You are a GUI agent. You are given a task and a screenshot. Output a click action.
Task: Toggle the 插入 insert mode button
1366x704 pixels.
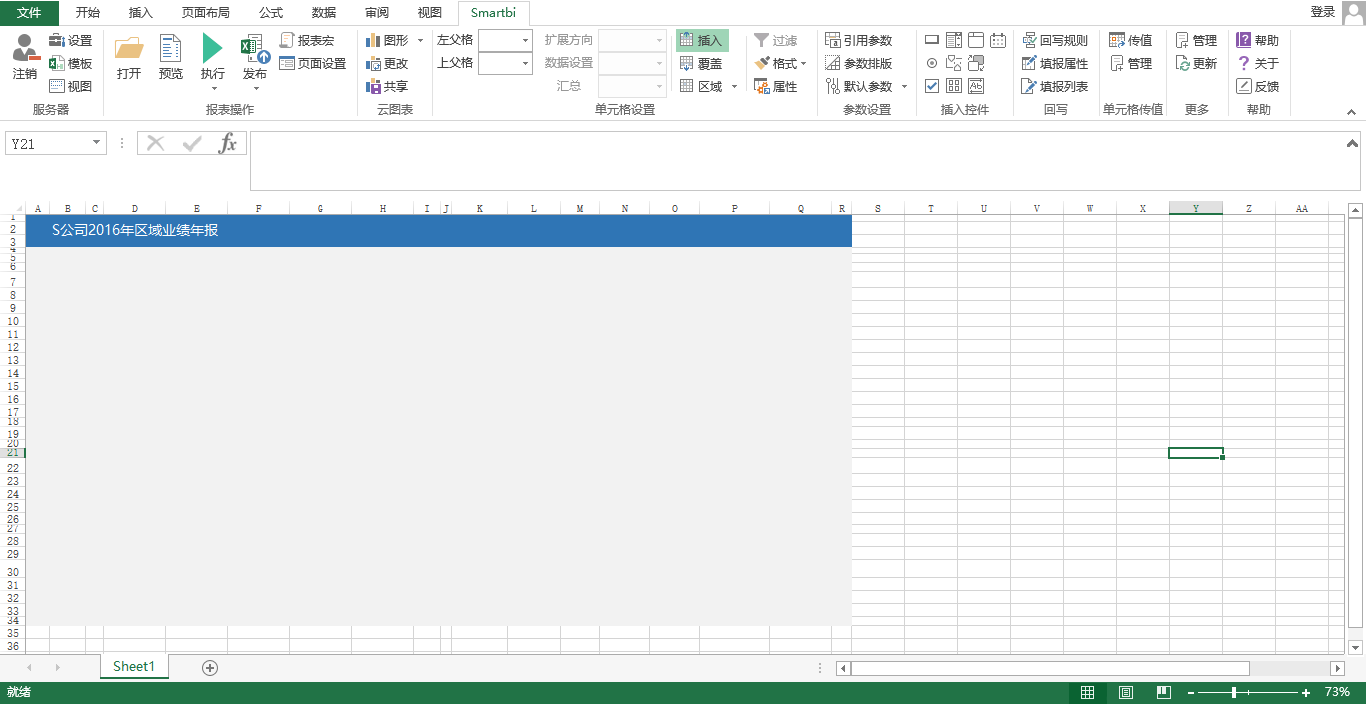(x=702, y=40)
